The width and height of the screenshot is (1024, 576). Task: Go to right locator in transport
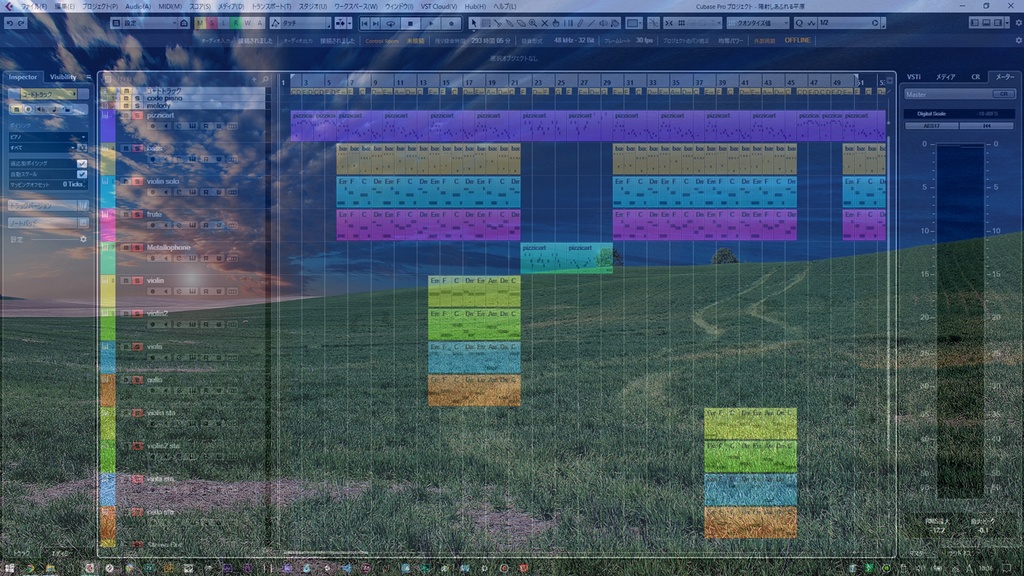coord(376,23)
